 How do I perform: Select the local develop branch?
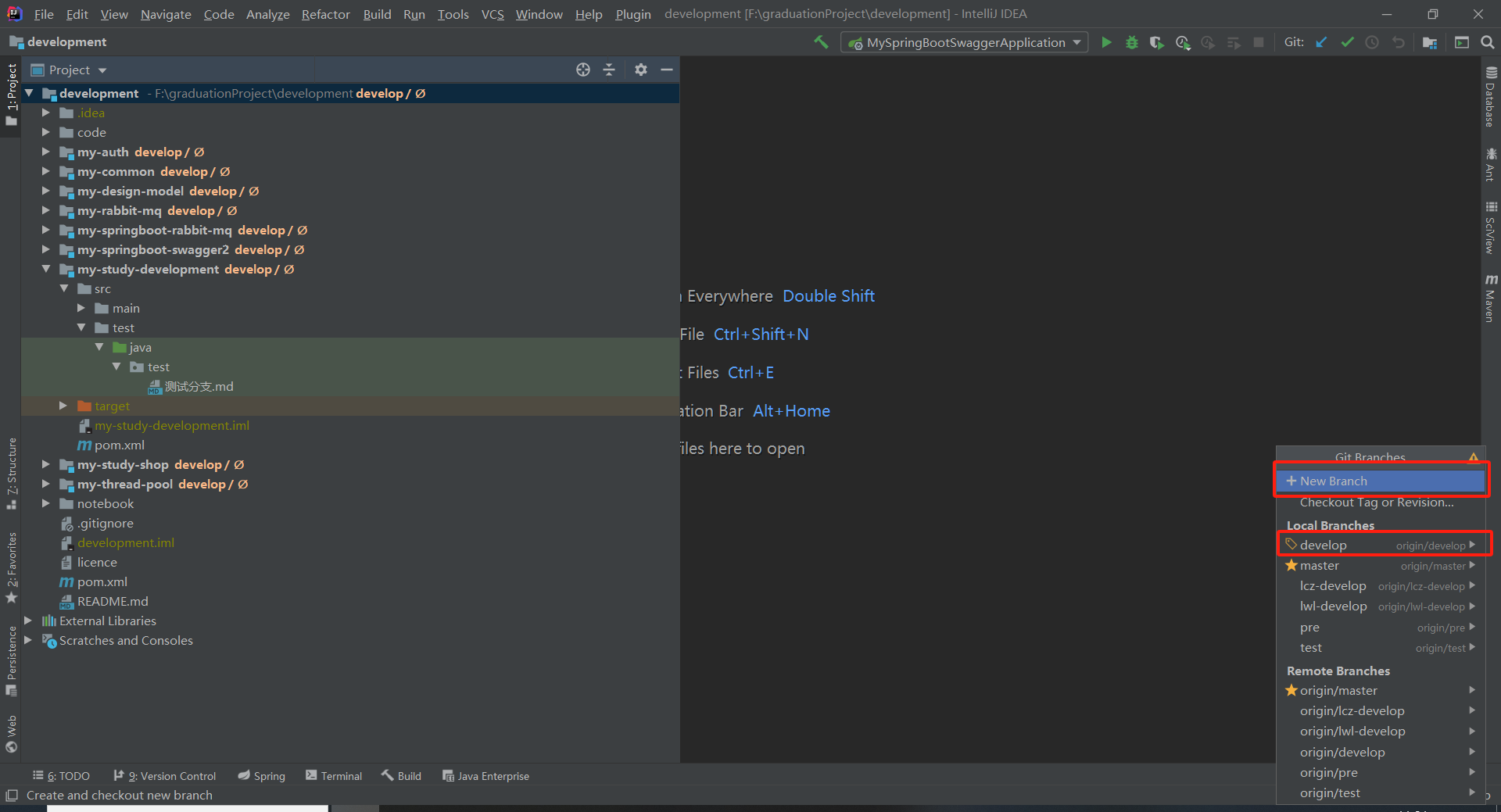[1381, 545]
